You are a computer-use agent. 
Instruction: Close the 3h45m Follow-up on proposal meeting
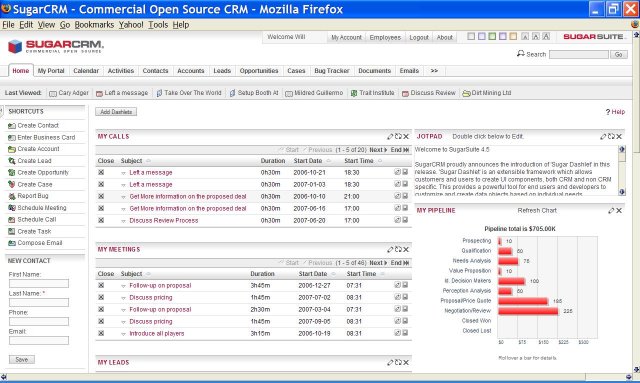(101, 285)
